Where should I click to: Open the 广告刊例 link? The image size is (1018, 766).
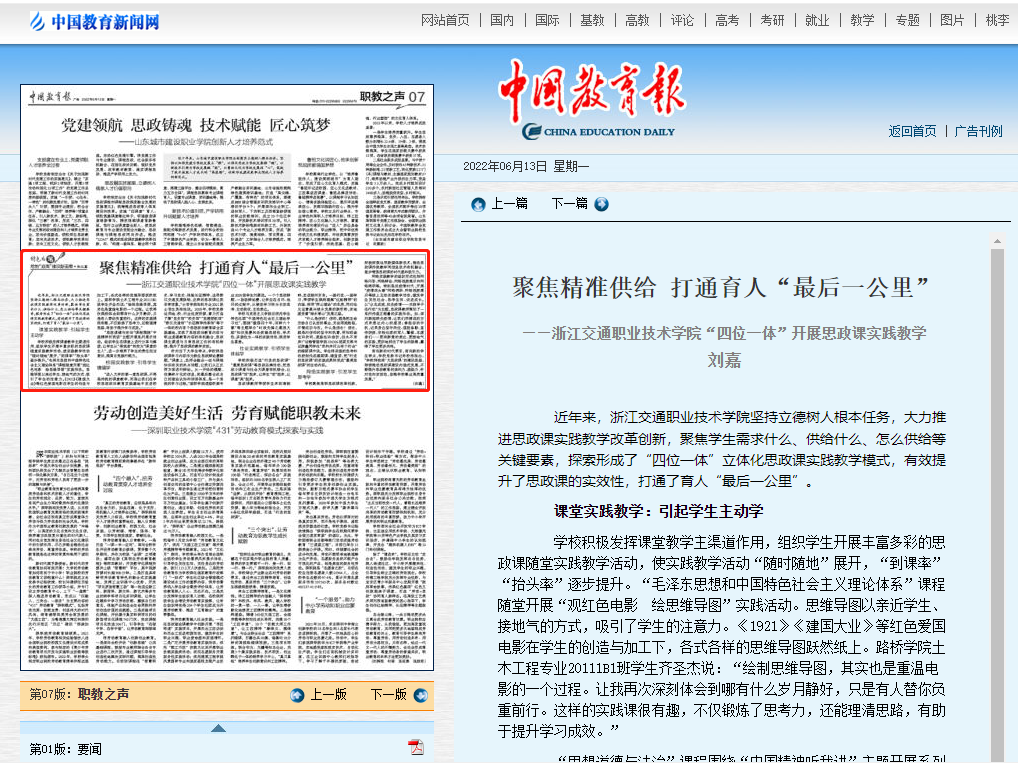point(978,131)
